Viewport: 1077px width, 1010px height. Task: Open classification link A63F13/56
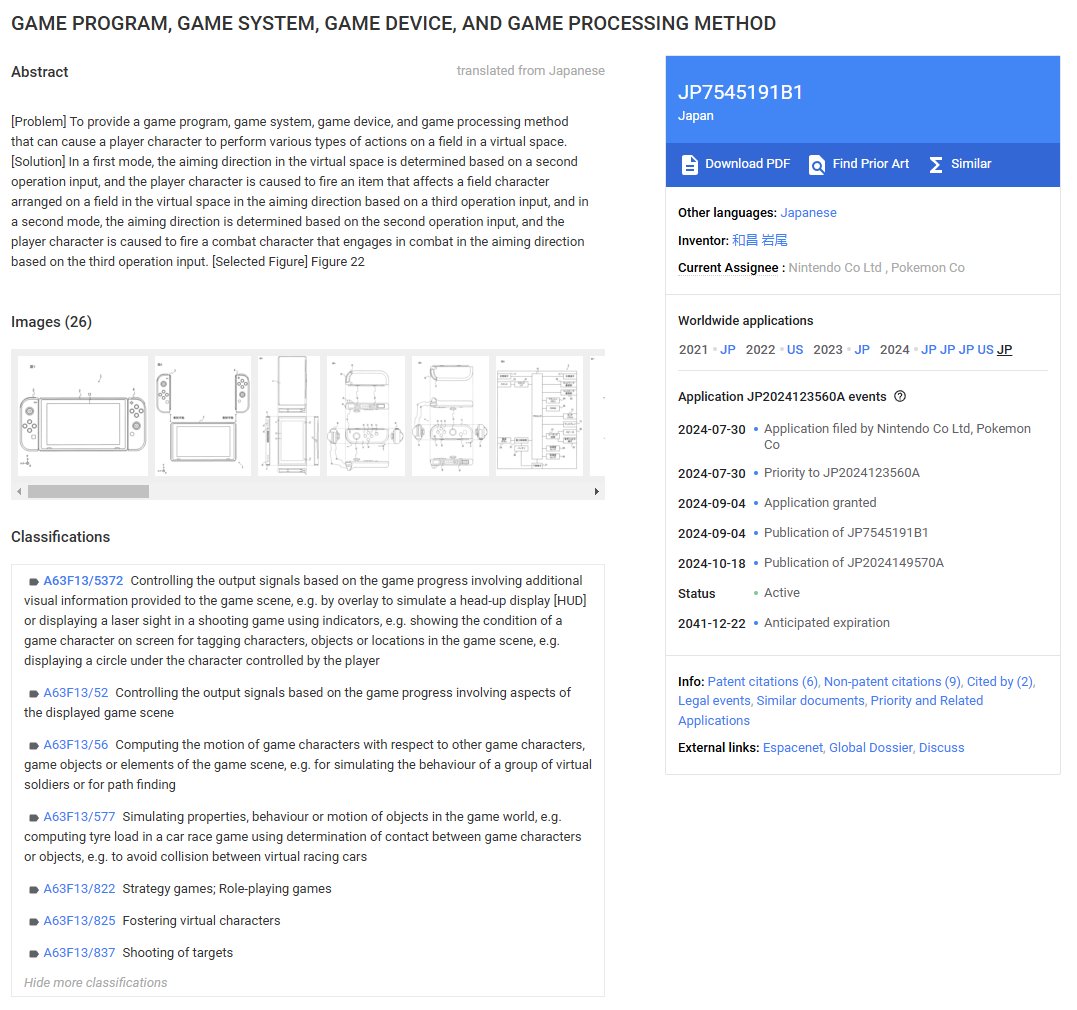coord(76,745)
